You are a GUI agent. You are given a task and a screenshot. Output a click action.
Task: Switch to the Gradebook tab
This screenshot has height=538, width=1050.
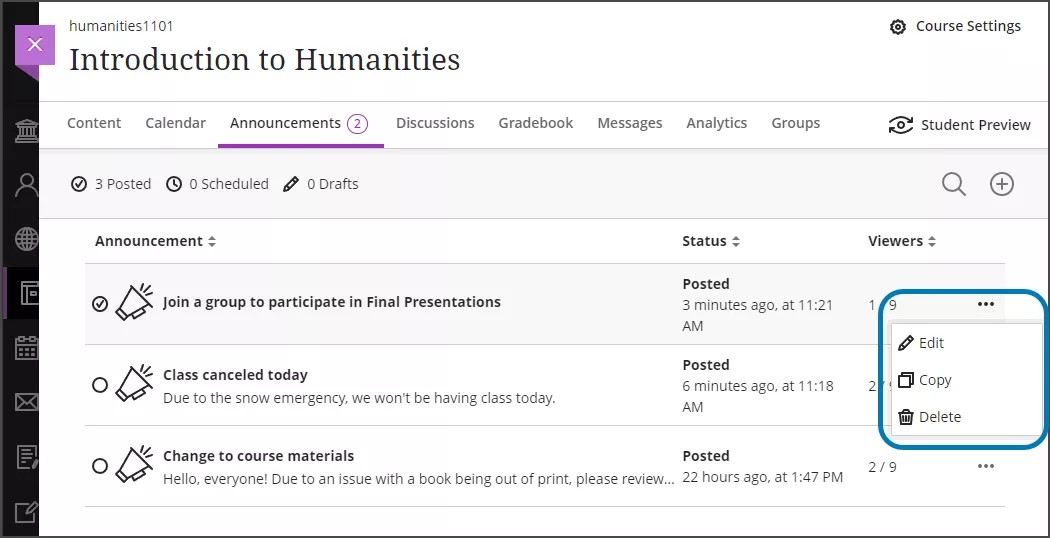(x=536, y=123)
